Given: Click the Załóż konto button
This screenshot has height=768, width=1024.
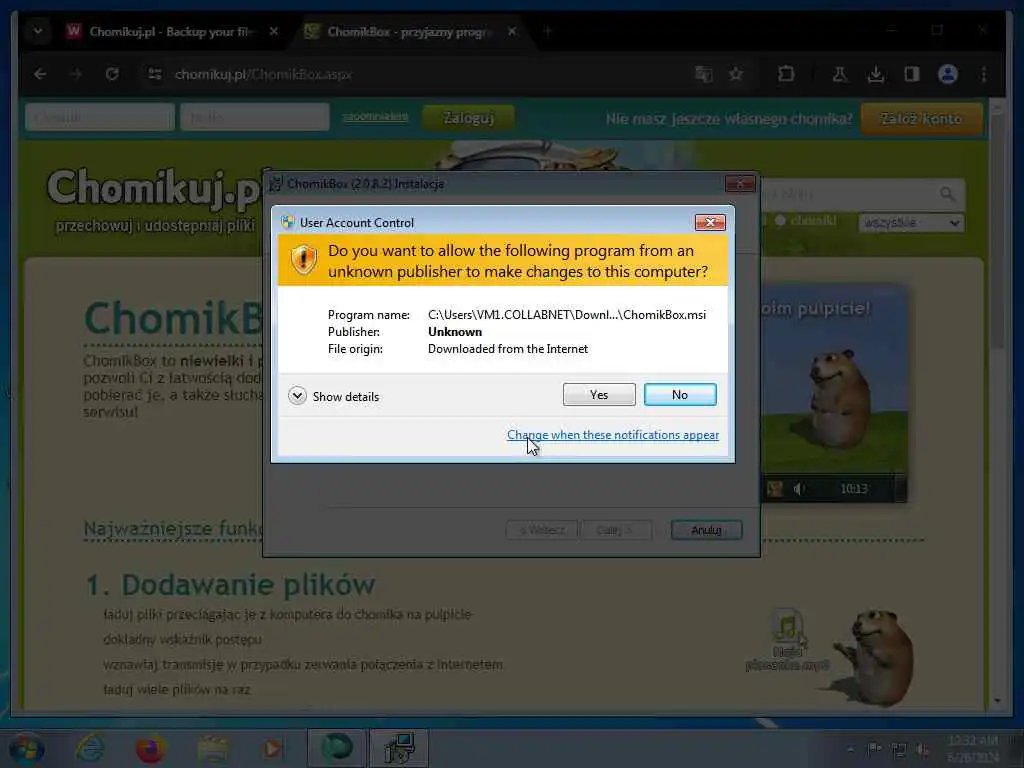Looking at the screenshot, I should 921,119.
